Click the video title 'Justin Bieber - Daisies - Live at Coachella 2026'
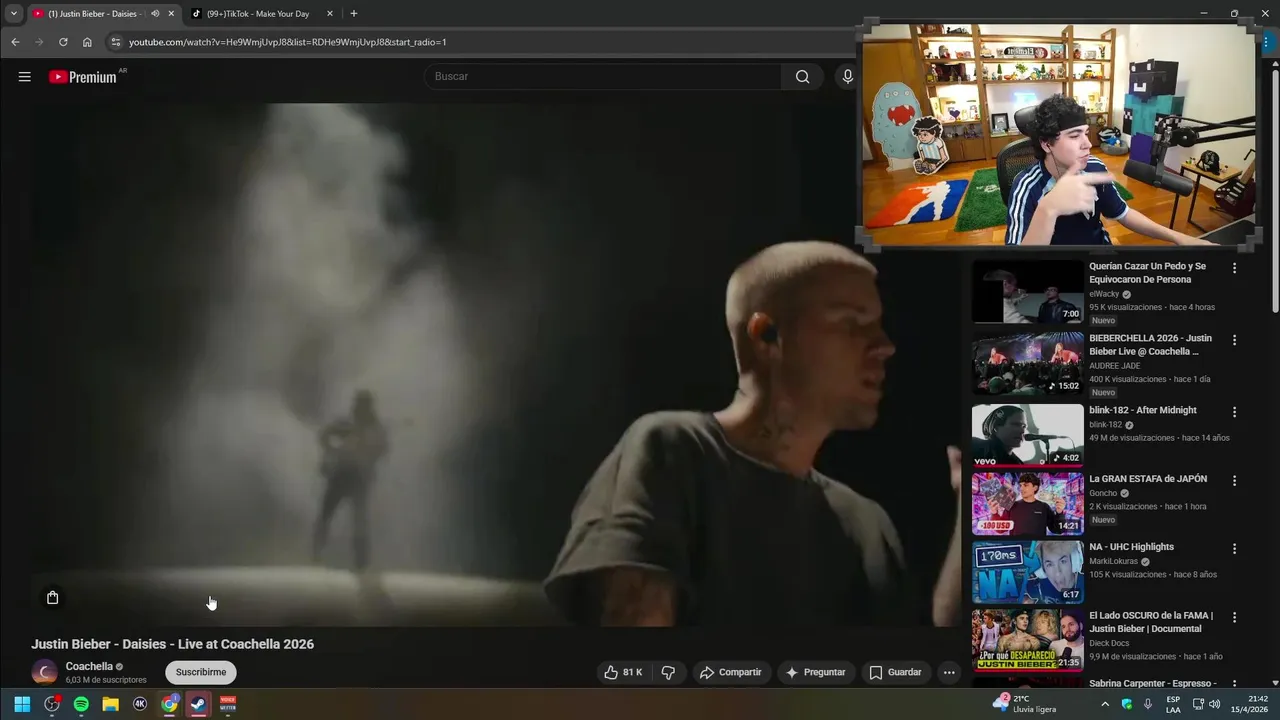The height and width of the screenshot is (720, 1280). 172,644
